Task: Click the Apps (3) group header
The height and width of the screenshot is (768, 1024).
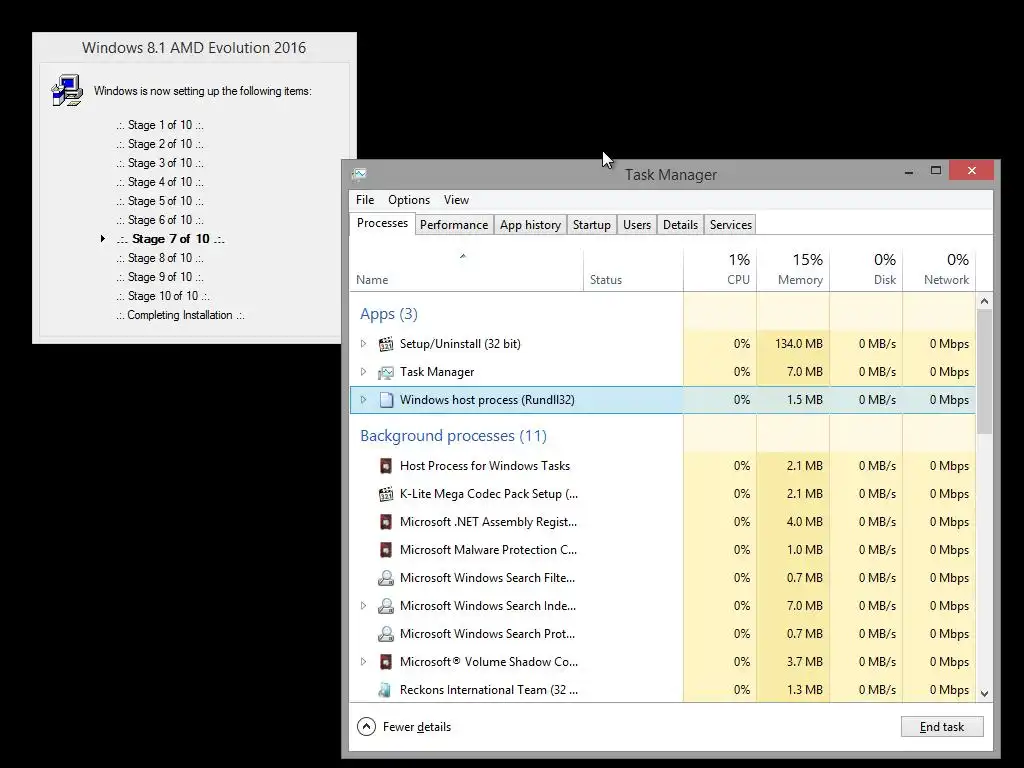Action: [389, 314]
